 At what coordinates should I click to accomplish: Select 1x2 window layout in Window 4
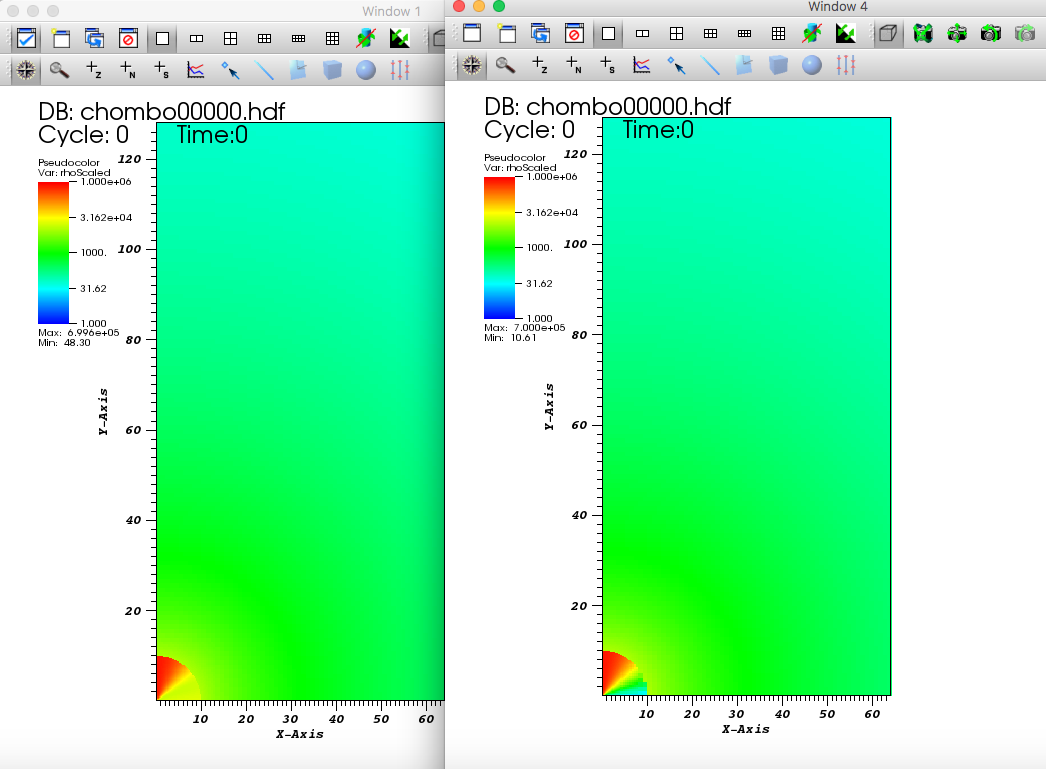[x=642, y=33]
